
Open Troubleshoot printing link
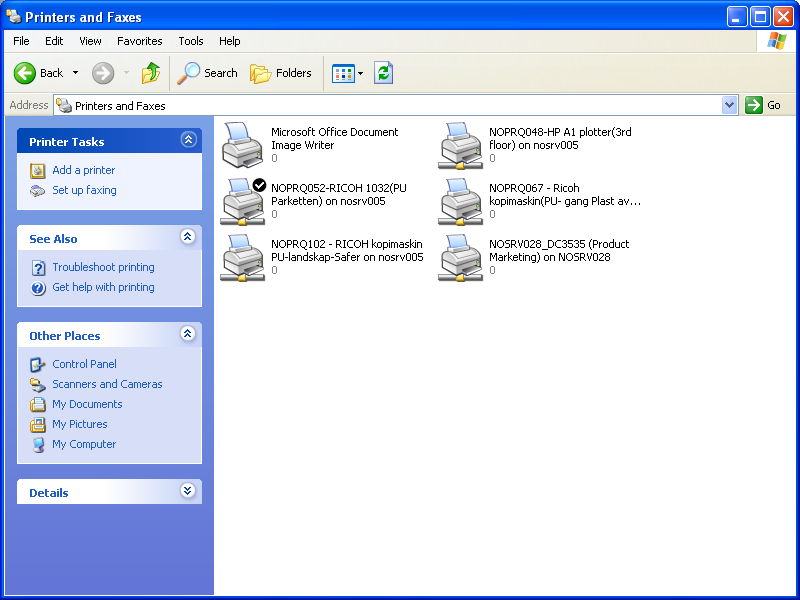[103, 267]
